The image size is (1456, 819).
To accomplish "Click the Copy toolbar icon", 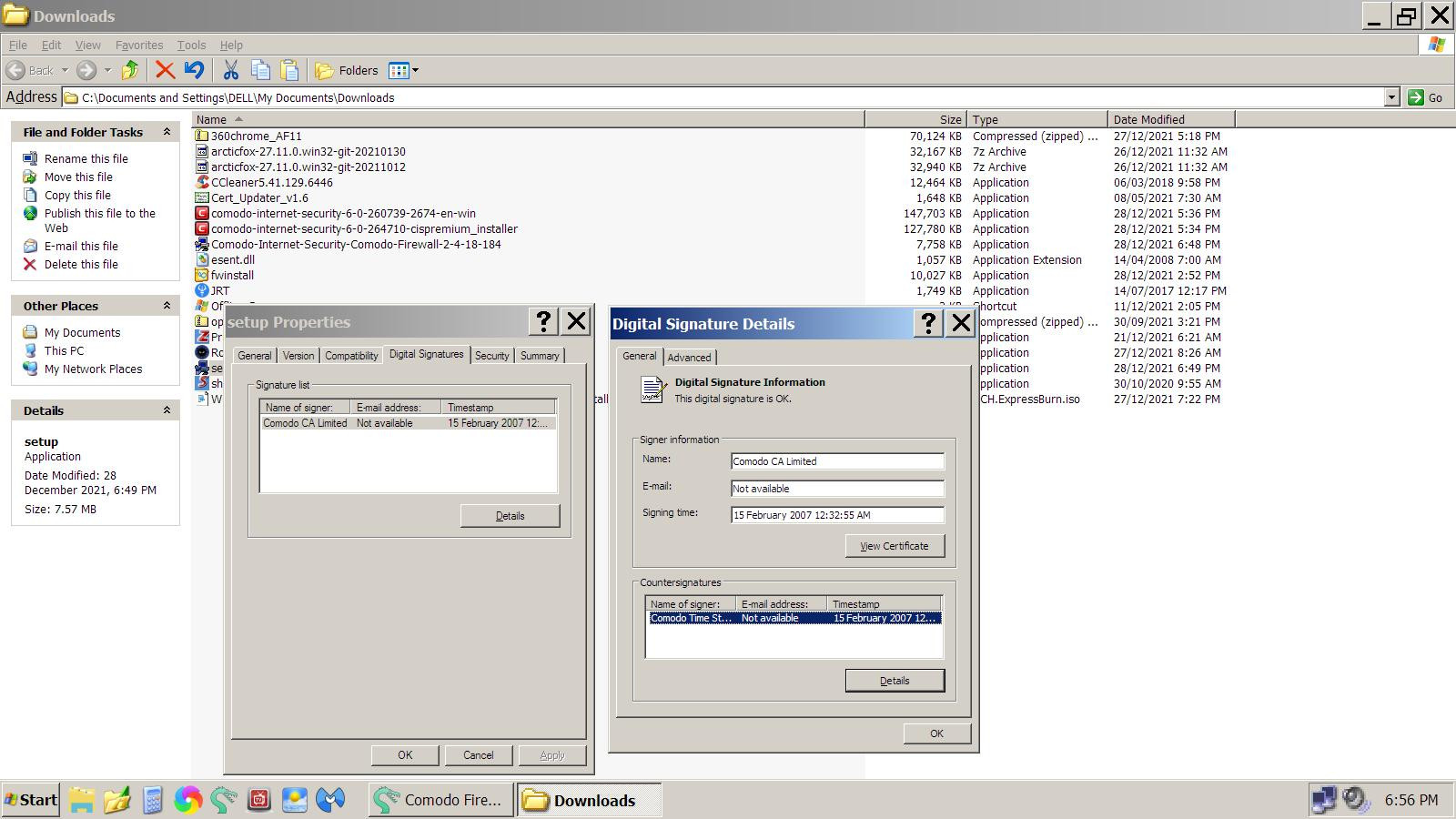I will (260, 70).
